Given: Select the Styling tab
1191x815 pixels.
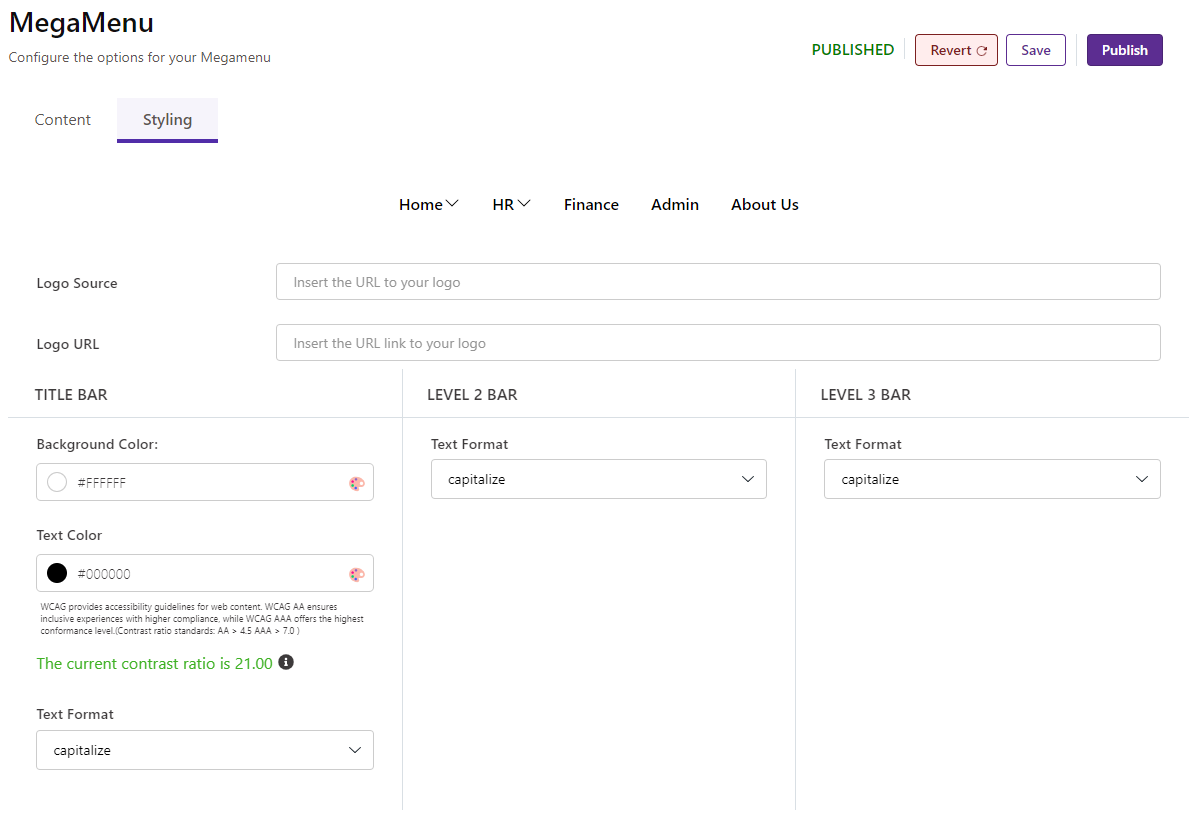Looking at the screenshot, I should click(x=166, y=119).
